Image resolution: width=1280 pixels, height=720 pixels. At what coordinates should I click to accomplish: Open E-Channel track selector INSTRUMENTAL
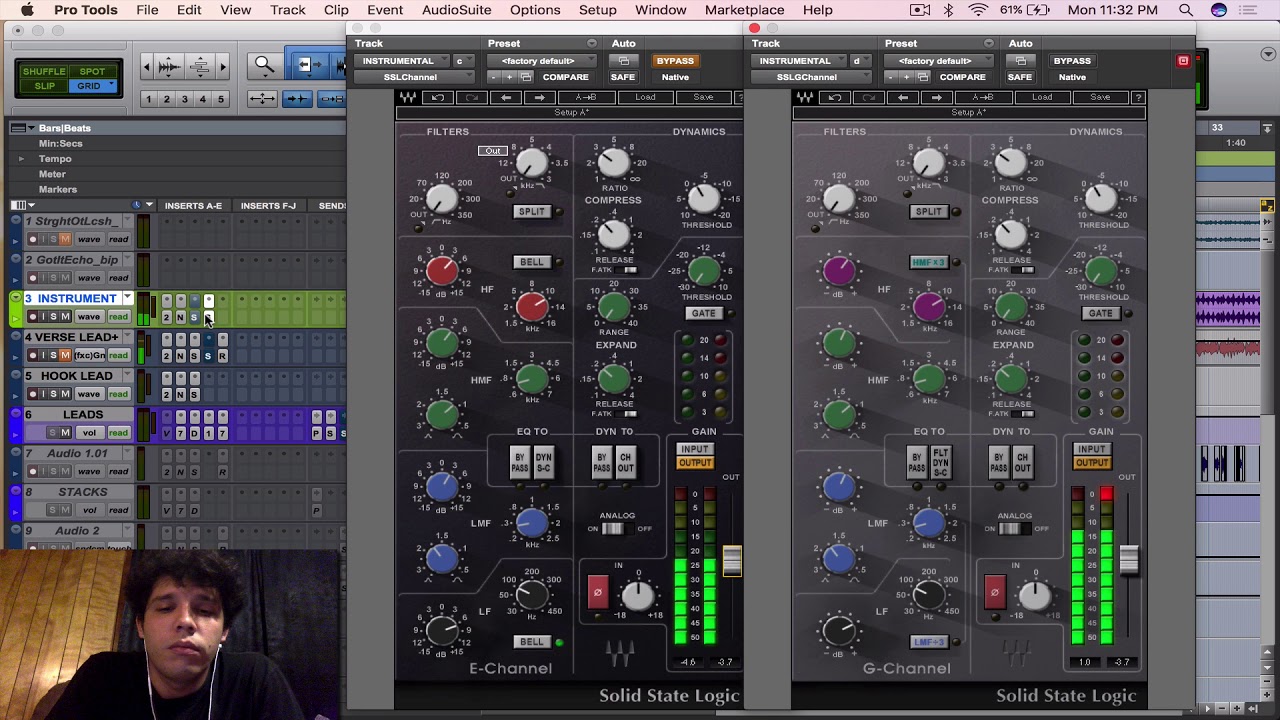pyautogui.click(x=401, y=61)
